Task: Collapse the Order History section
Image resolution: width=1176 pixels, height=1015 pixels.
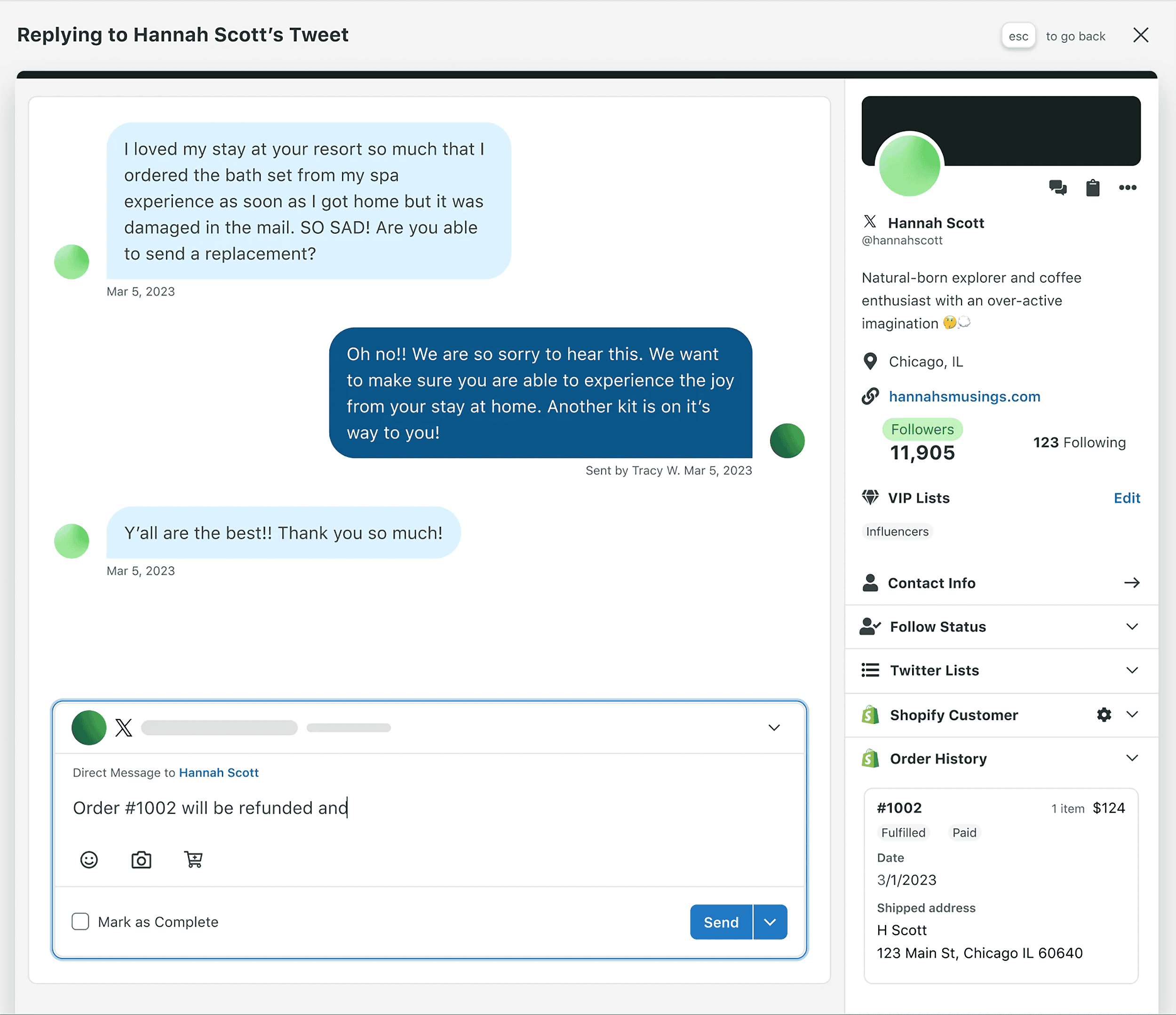Action: tap(1132, 758)
